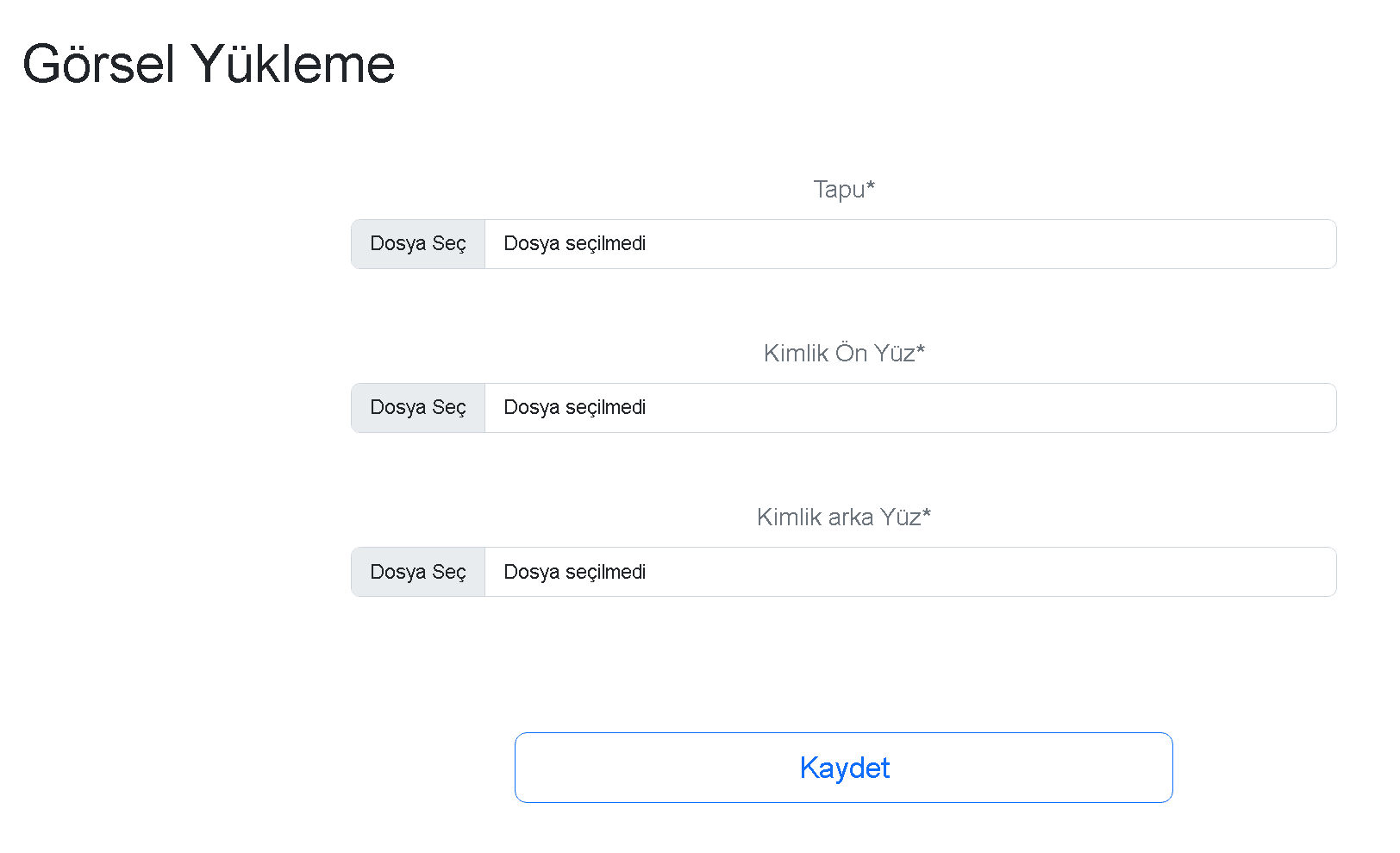The height and width of the screenshot is (853, 1400).
Task: Select 'Dosya seçilmedi' text in the Kimlik arka Yüz row
Action: point(574,572)
